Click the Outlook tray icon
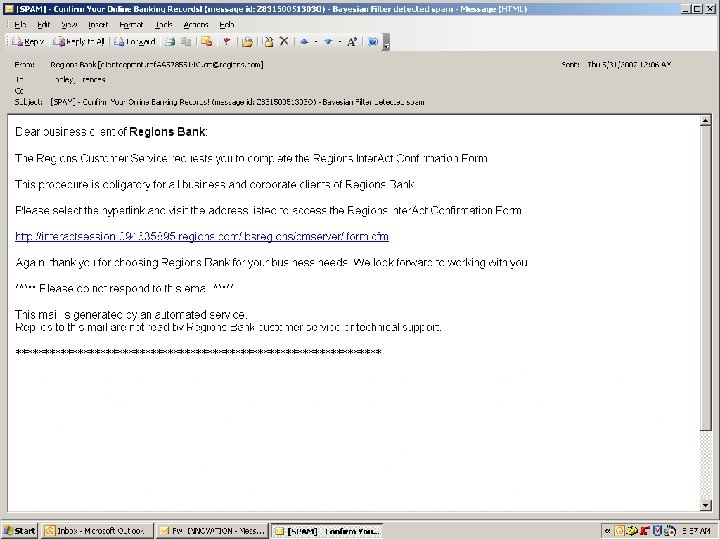The width and height of the screenshot is (720, 540). [x=619, y=531]
